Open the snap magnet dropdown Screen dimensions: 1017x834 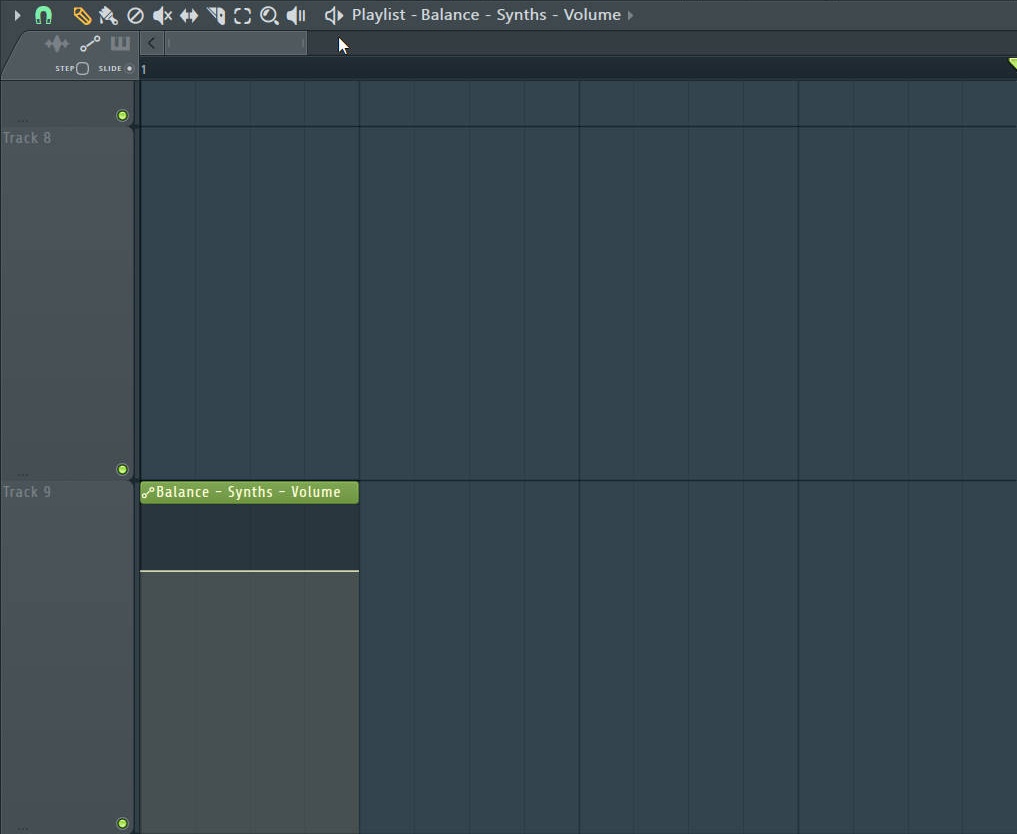tap(44, 15)
